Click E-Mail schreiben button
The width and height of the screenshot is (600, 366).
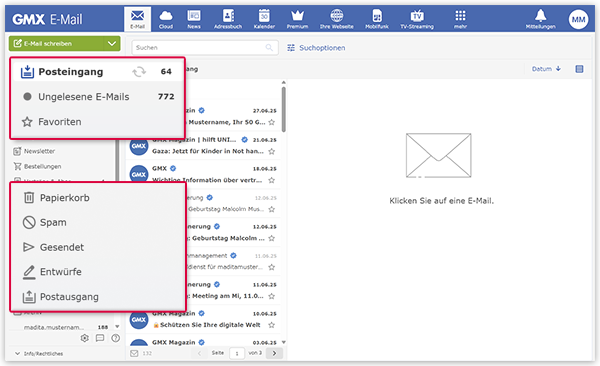click(x=56, y=44)
